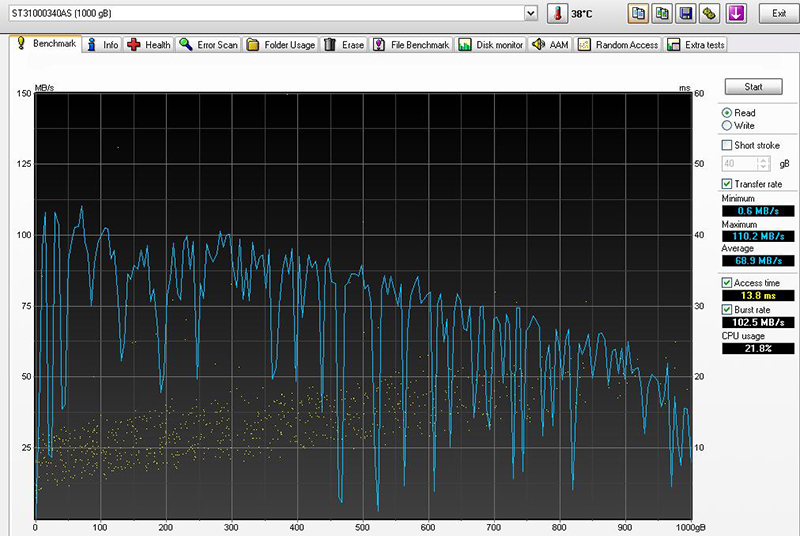Open the AAM tab
Image resolution: width=800 pixels, height=536 pixels.
[x=550, y=45]
